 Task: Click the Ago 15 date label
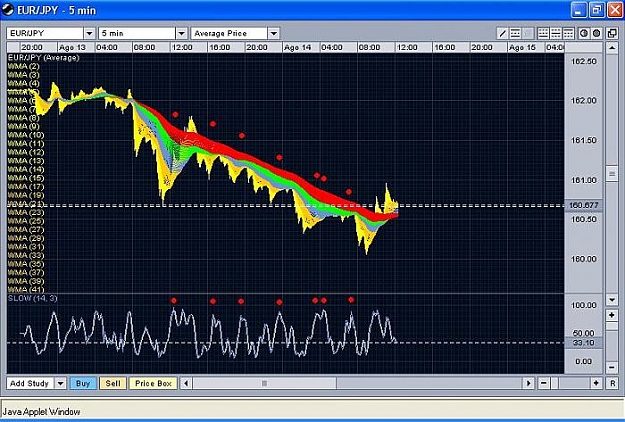[x=522, y=47]
